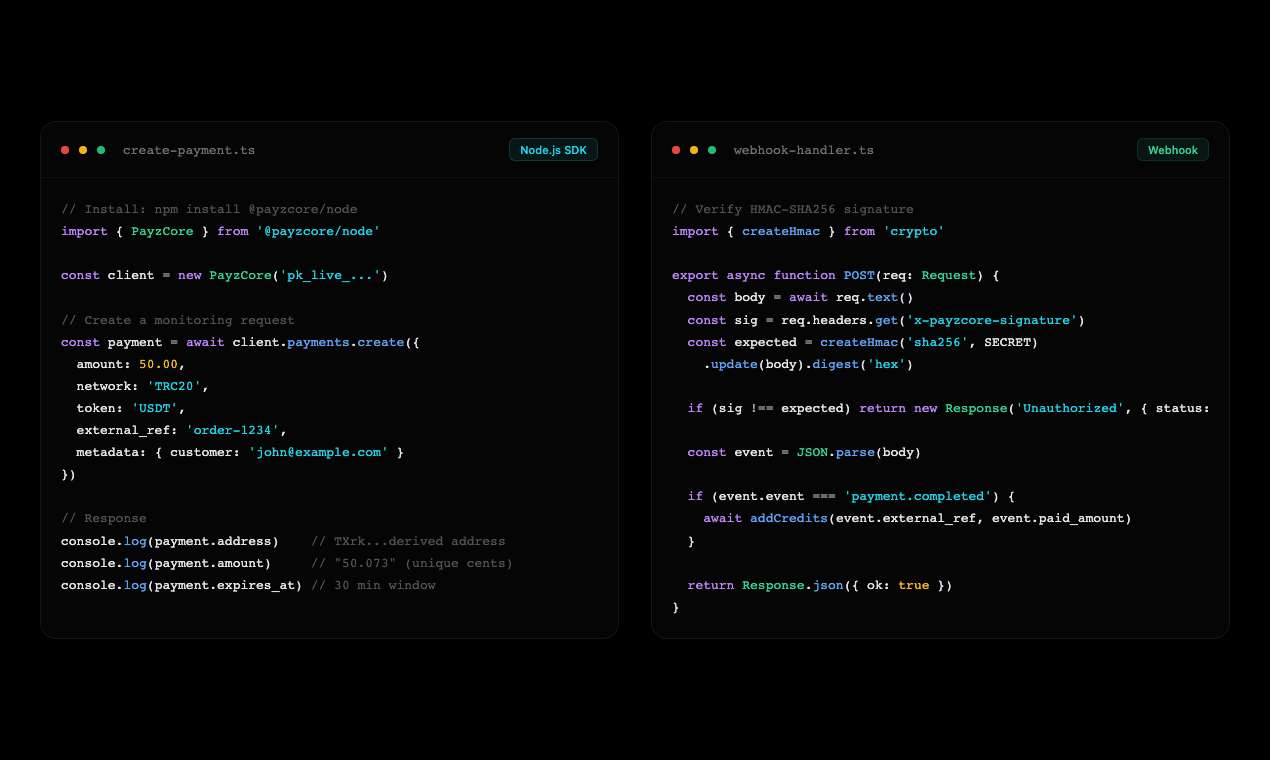Open the webhook-handler.ts tab title
1270x760 pixels.
[x=804, y=149]
